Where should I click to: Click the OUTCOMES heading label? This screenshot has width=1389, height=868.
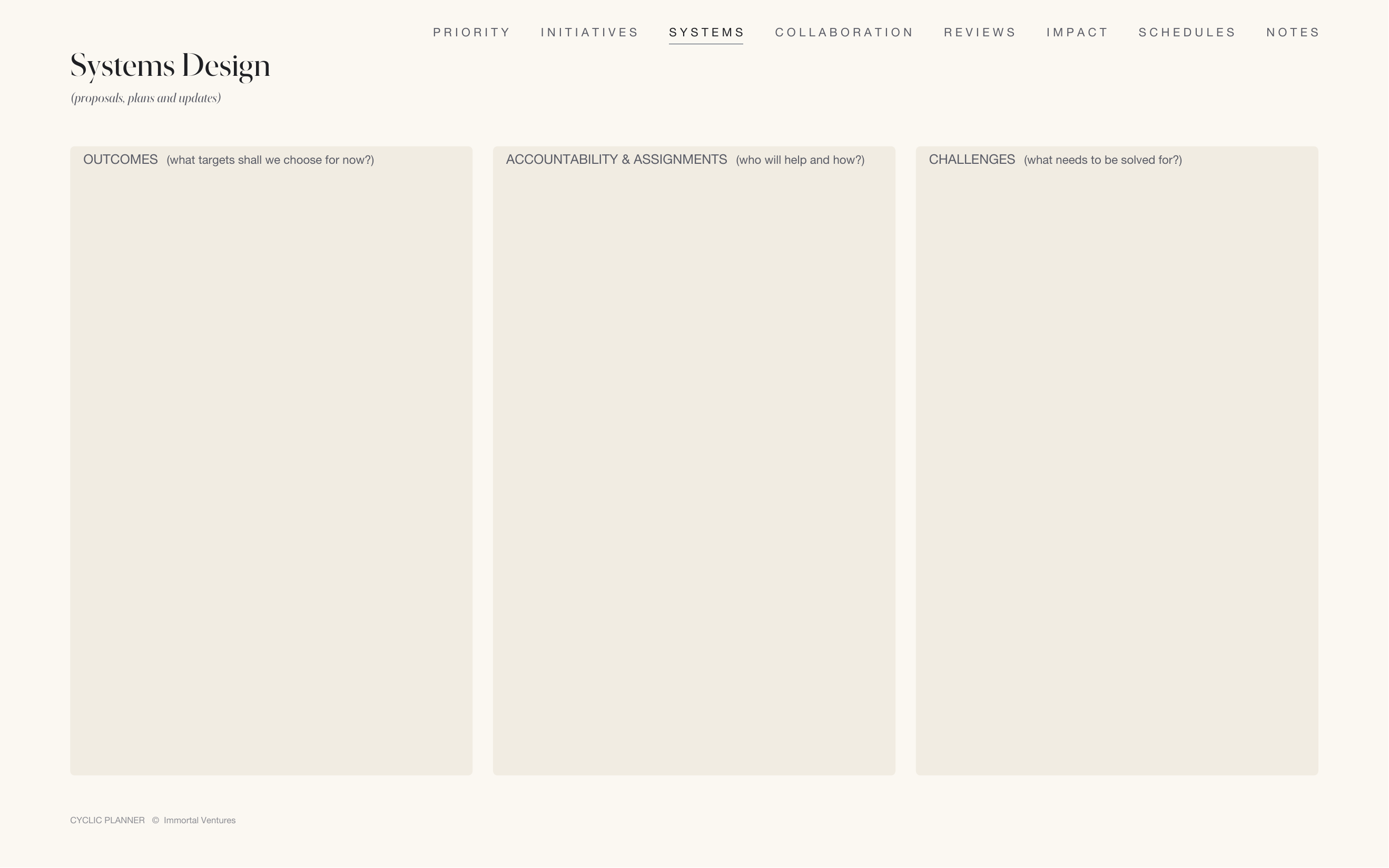point(121,160)
